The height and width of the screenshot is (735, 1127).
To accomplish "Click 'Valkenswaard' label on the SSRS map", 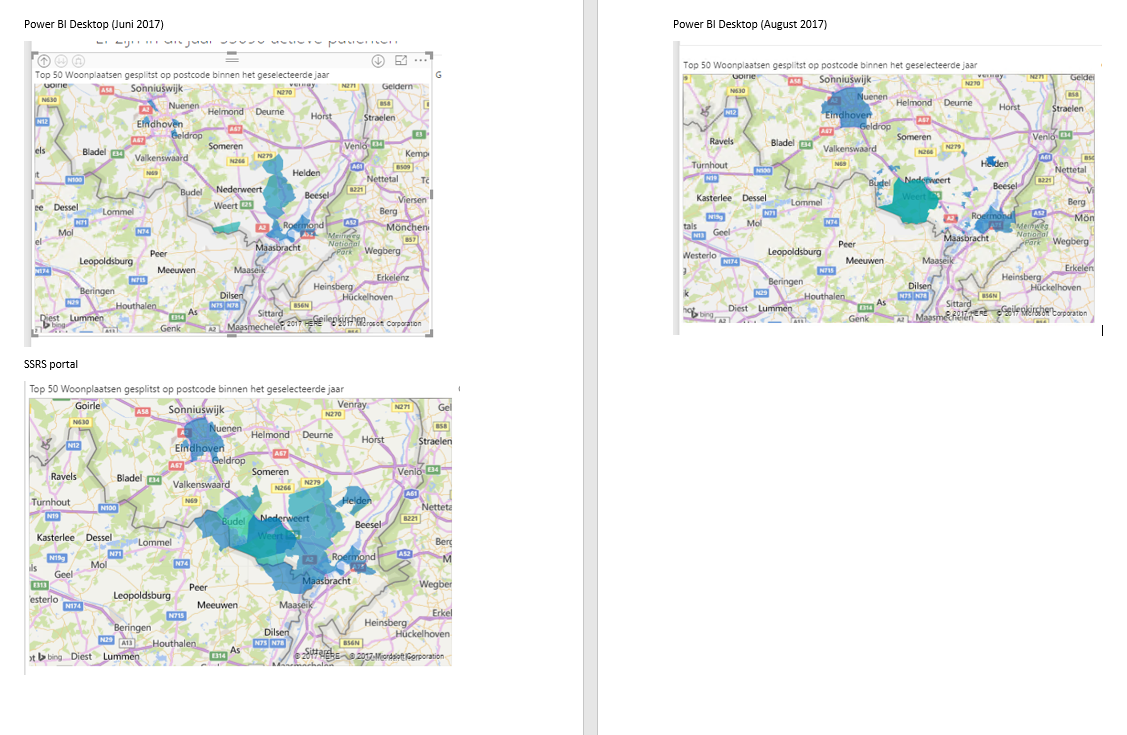I will click(x=201, y=484).
